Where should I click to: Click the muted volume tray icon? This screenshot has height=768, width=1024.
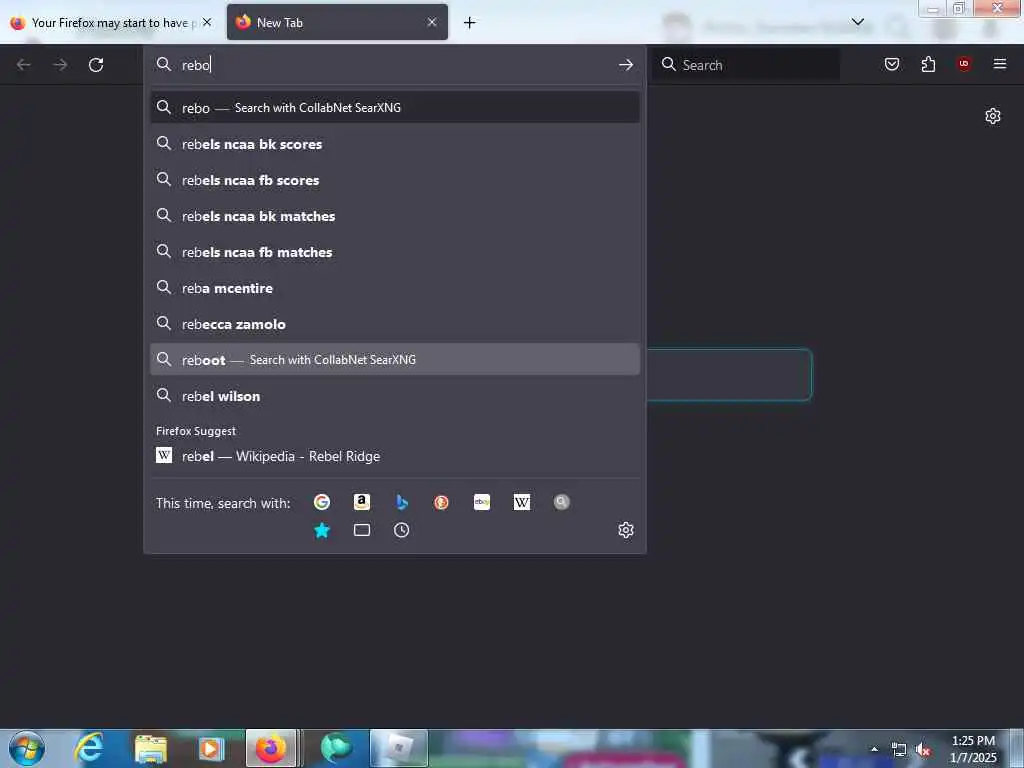[923, 750]
